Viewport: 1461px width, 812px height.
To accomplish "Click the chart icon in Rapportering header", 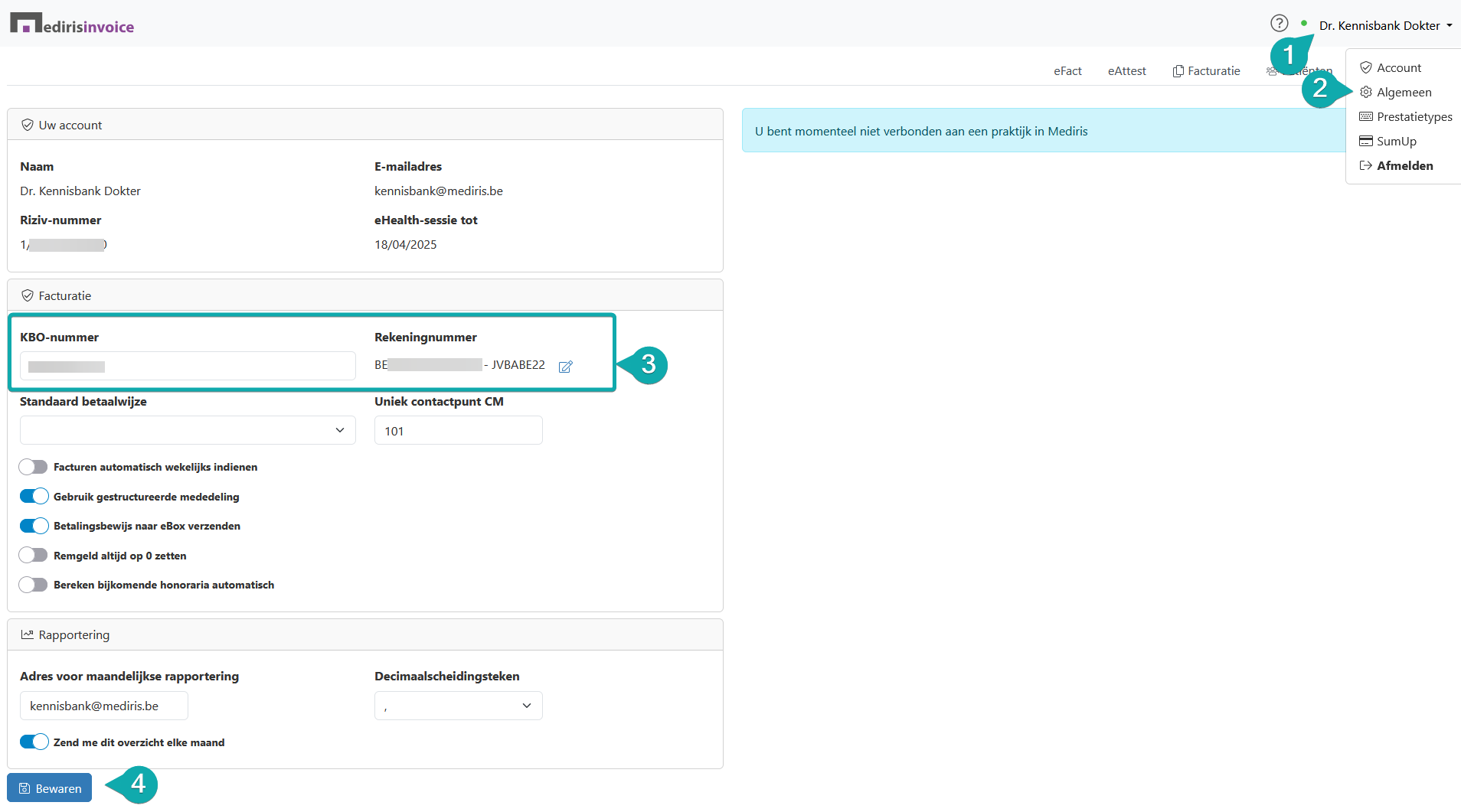I will point(28,634).
